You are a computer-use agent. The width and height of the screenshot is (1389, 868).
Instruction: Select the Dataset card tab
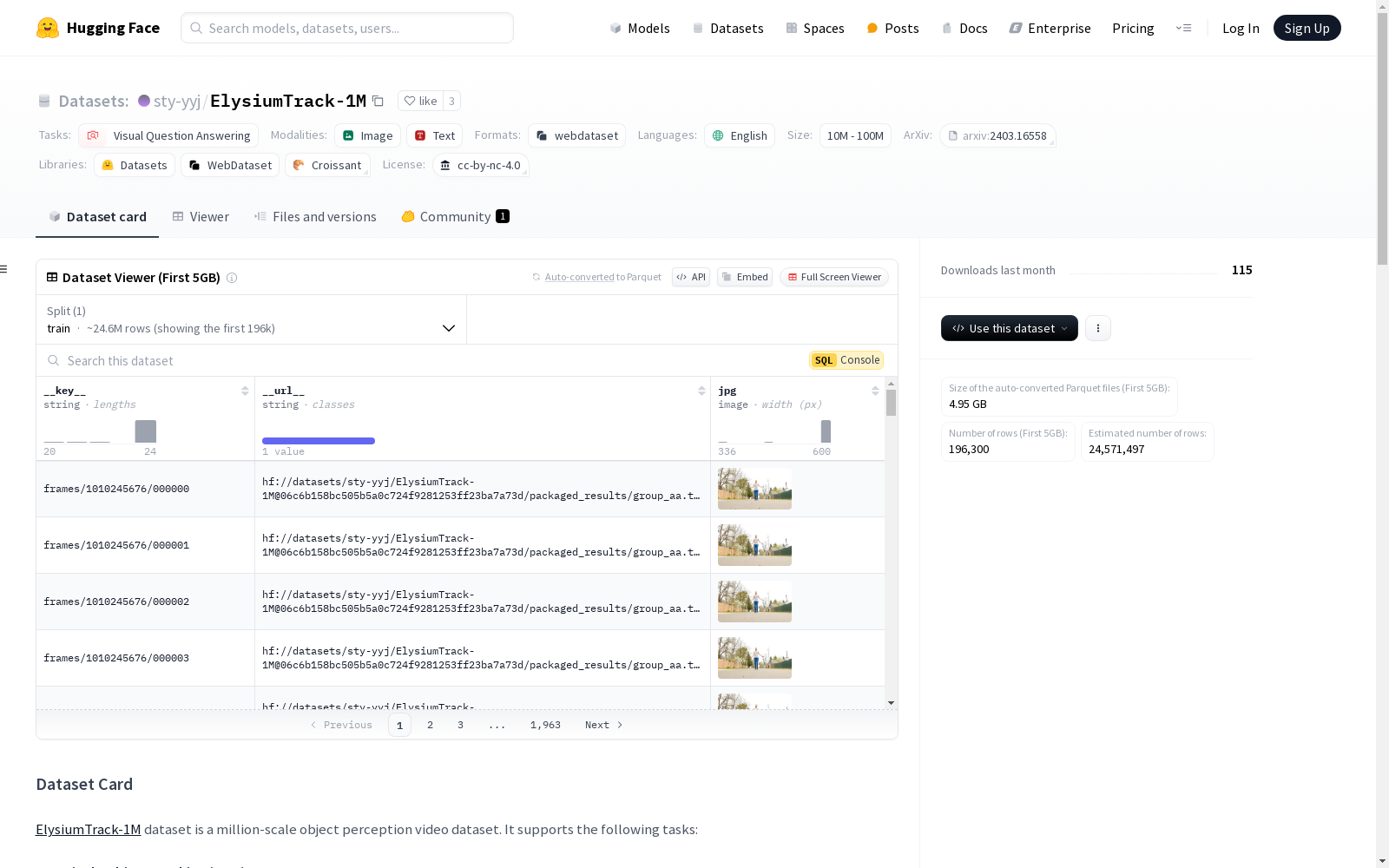tap(97, 217)
